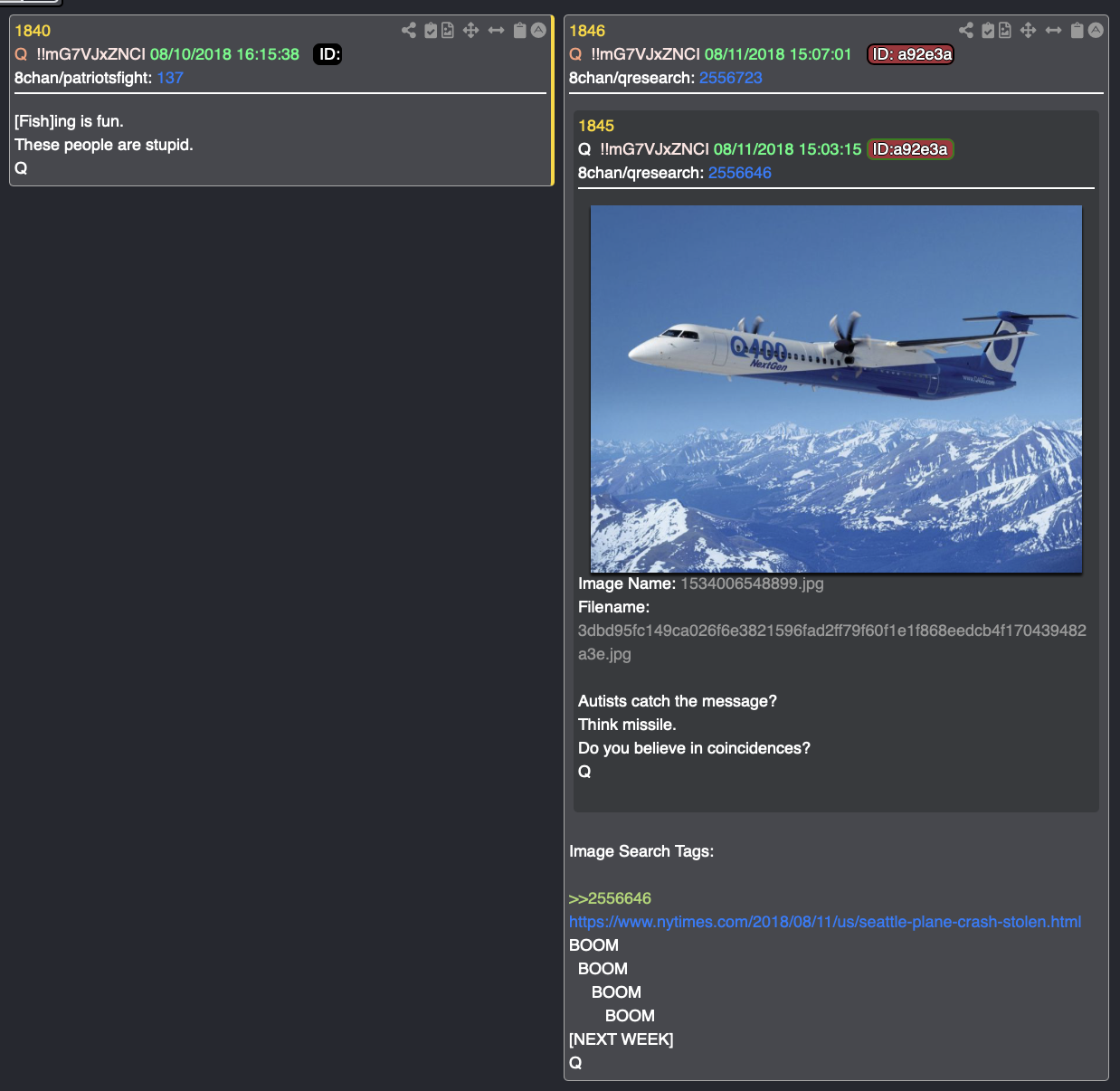Viewport: 1120px width, 1091px height.
Task: Click the four-way move icon on post 1846
Action: pos(1028,30)
